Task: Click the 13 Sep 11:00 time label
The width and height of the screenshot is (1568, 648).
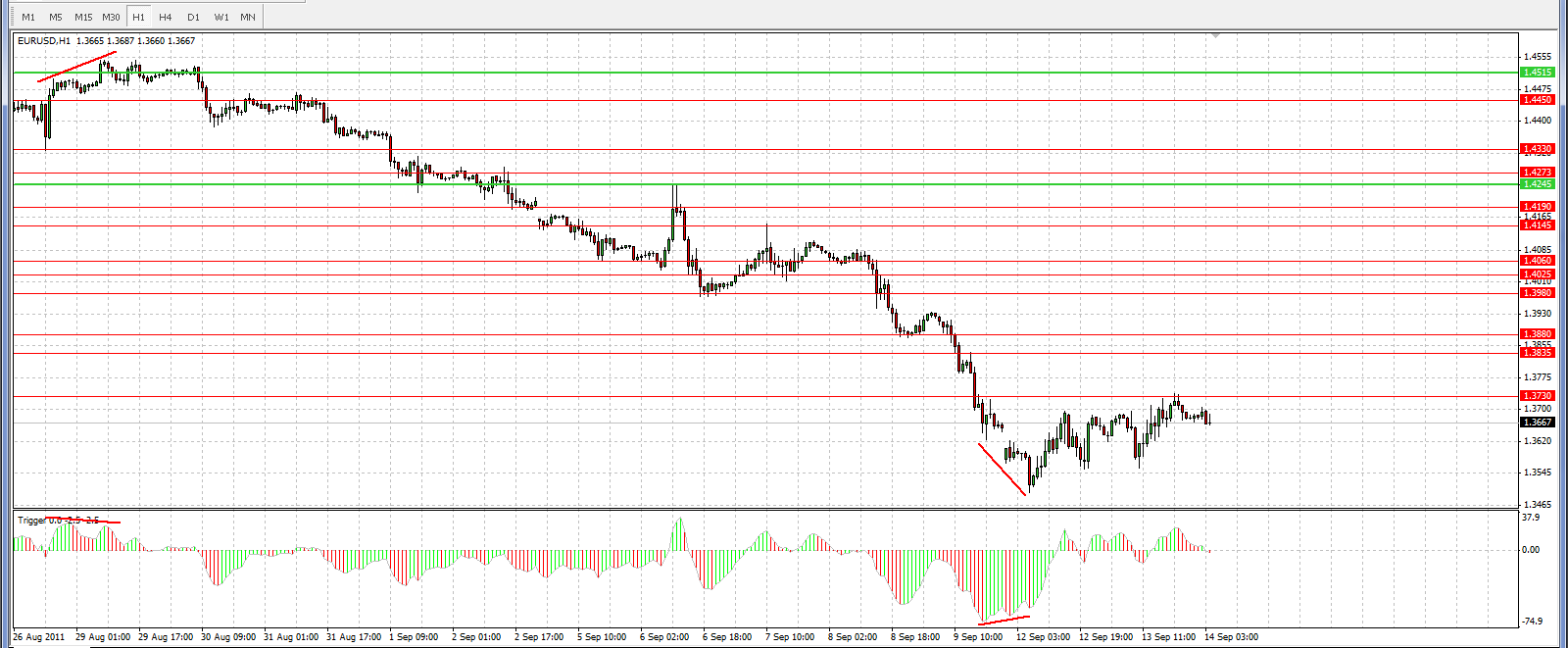Action: pyautogui.click(x=1168, y=637)
